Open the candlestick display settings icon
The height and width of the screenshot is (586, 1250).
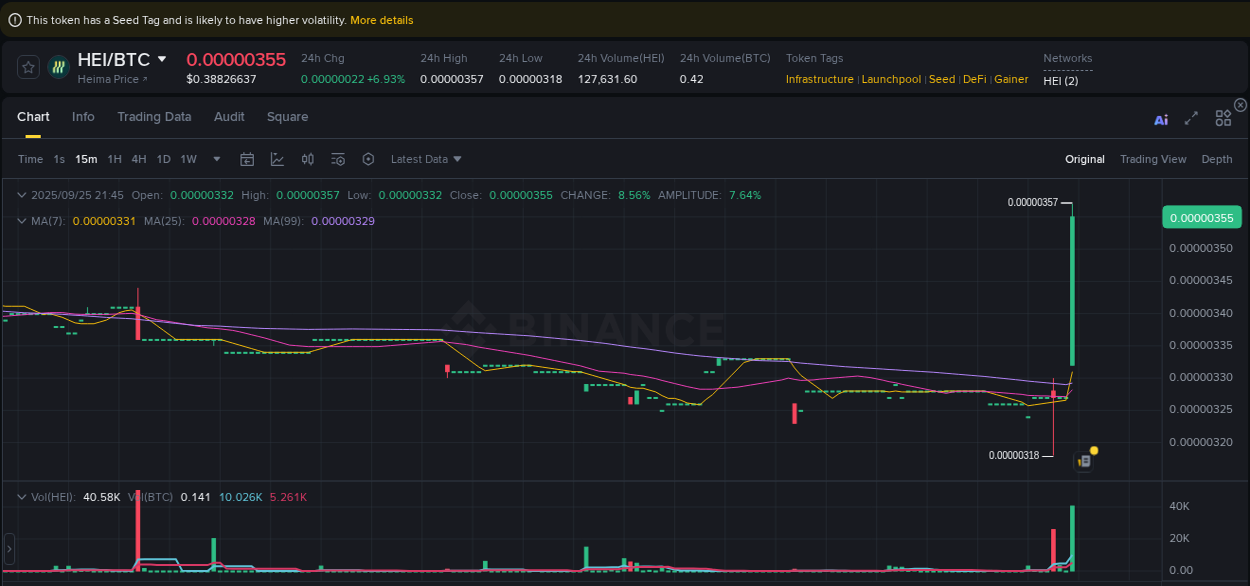pyautogui.click(x=307, y=158)
